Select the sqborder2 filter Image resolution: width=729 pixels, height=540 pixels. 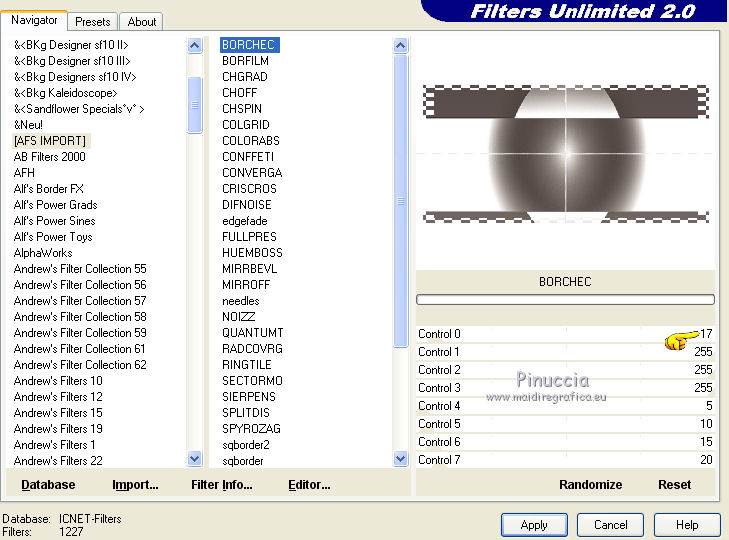click(245, 445)
